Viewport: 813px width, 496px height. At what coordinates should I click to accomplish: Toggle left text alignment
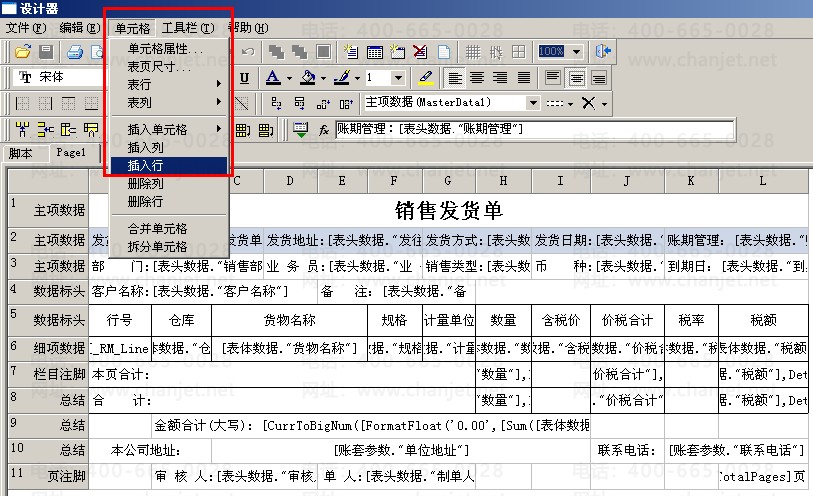(x=455, y=78)
